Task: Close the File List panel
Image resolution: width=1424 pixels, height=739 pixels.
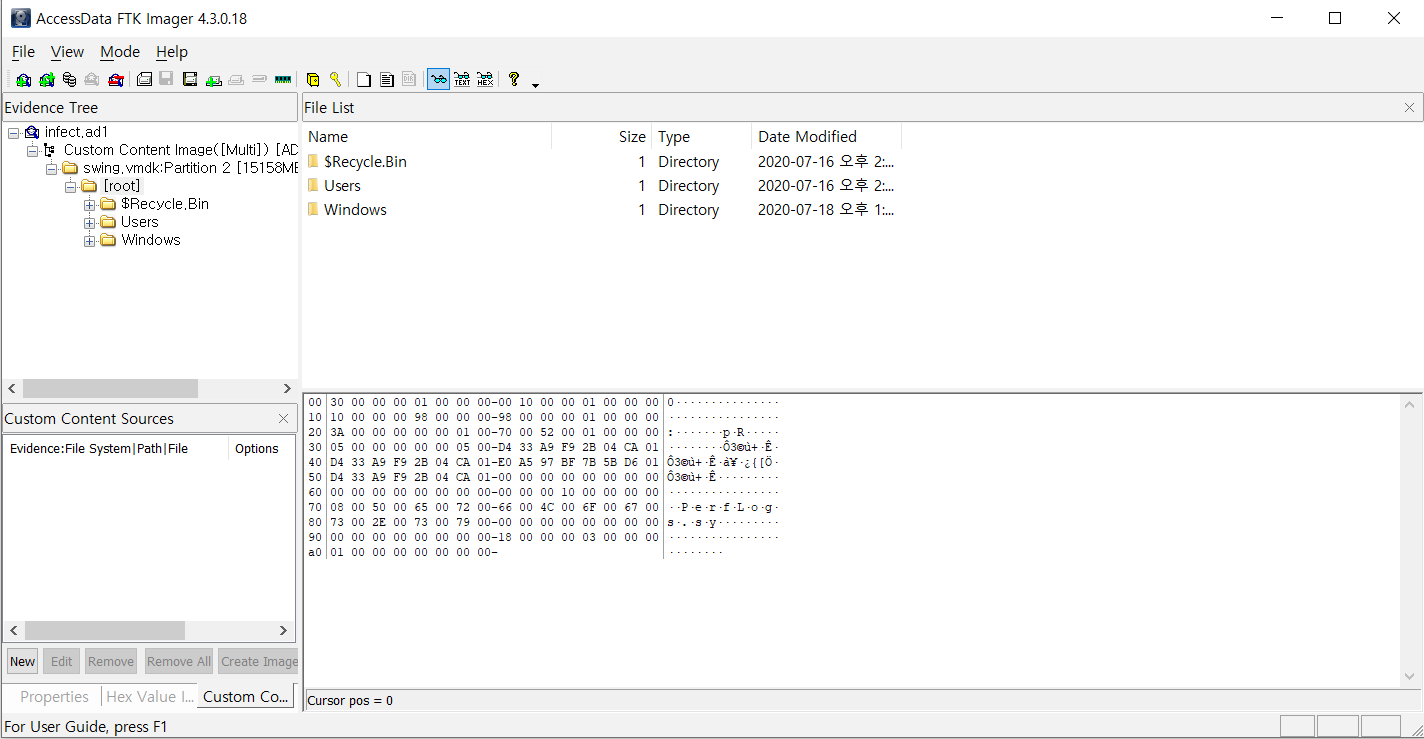Action: pos(1409,108)
